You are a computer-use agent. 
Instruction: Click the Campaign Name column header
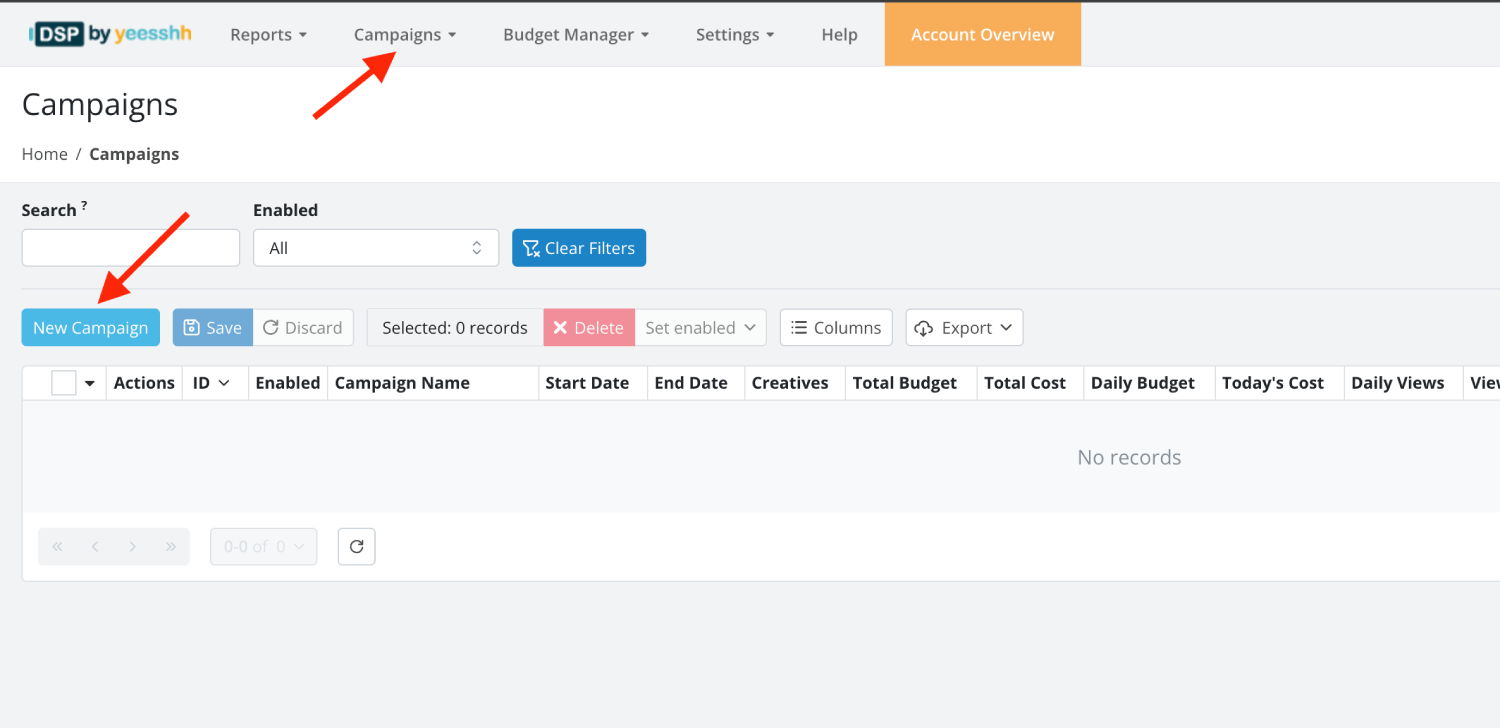(432, 383)
